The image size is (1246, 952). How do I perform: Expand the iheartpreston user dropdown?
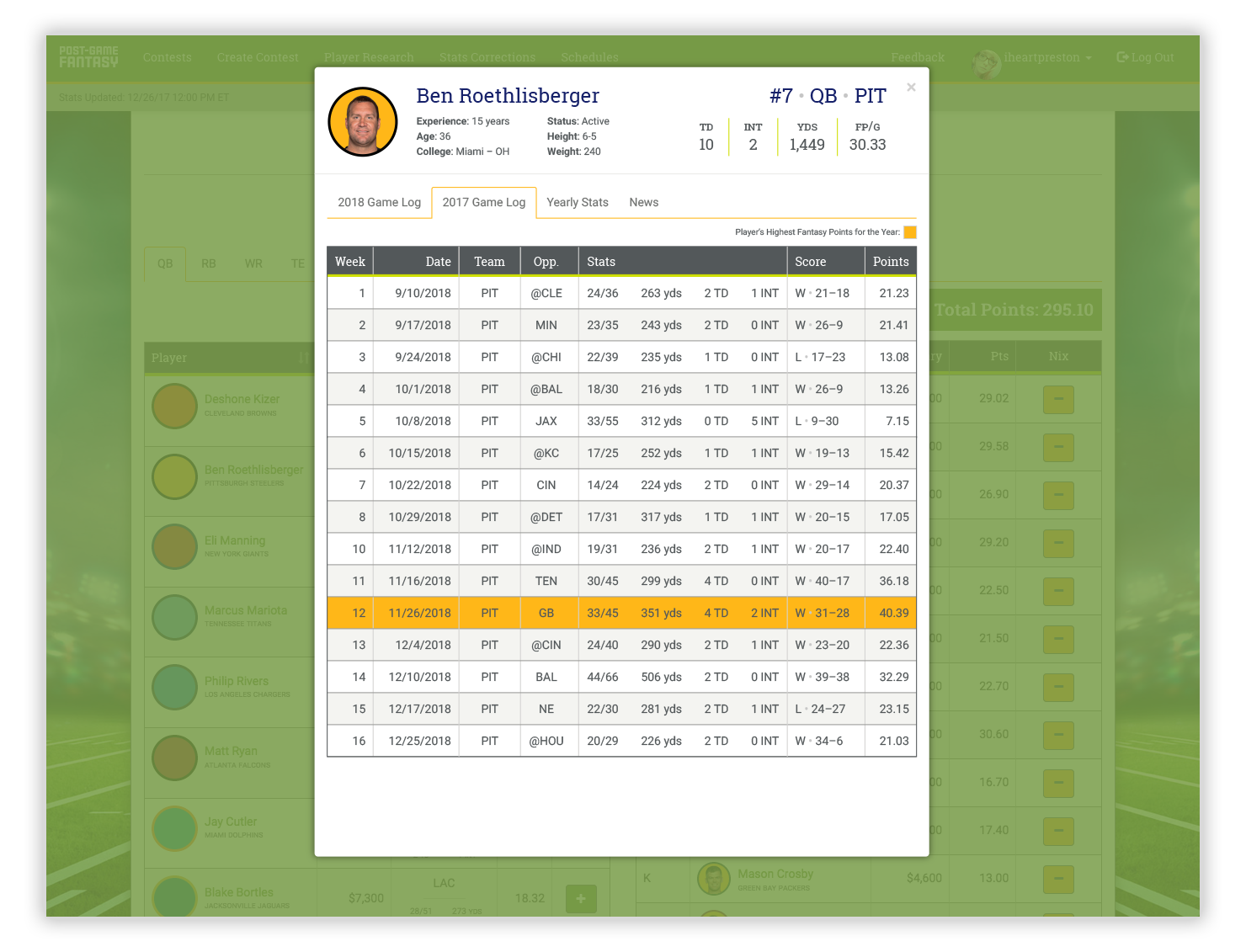tap(1047, 57)
